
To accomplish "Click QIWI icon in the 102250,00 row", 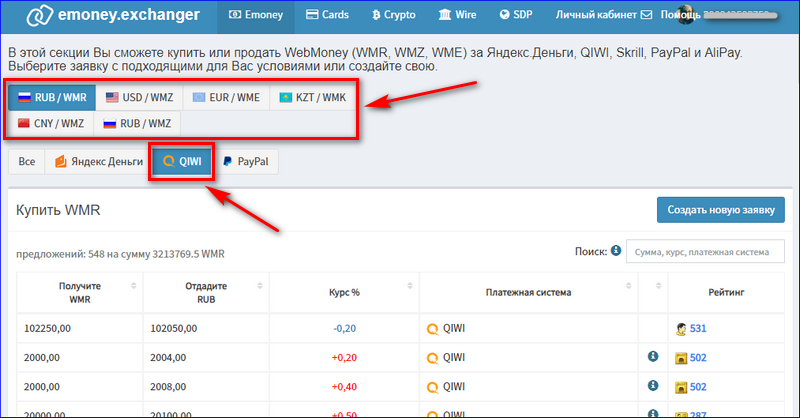I will click(433, 329).
